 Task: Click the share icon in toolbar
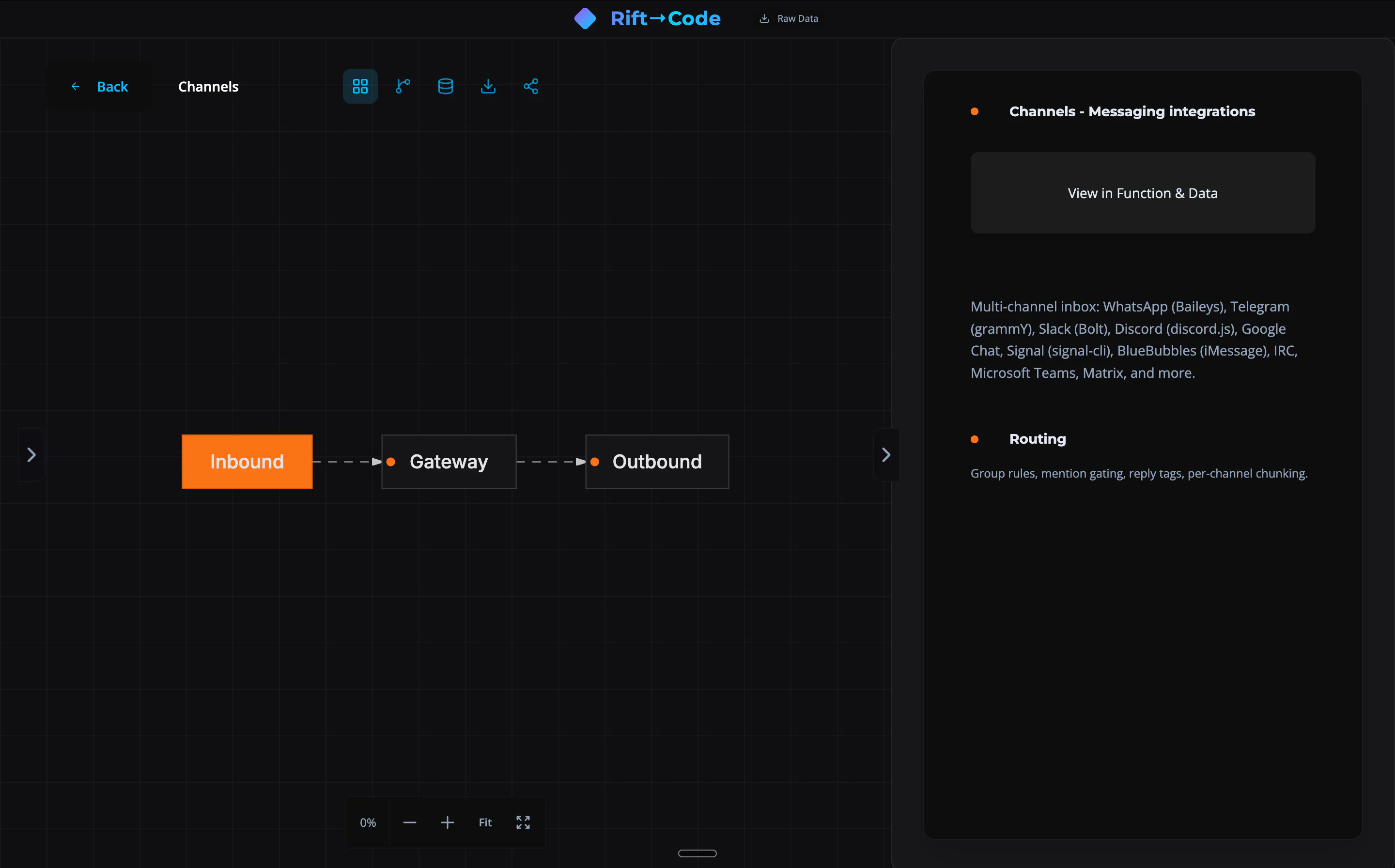click(x=531, y=86)
